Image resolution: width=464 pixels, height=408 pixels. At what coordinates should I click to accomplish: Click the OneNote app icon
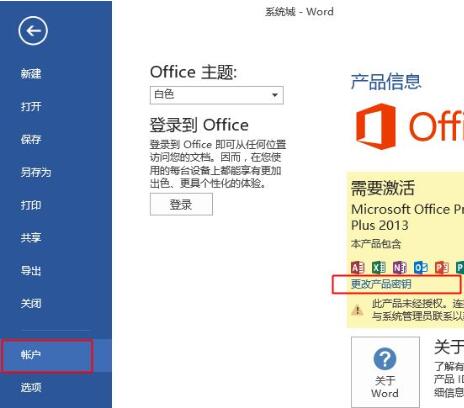(x=400, y=267)
